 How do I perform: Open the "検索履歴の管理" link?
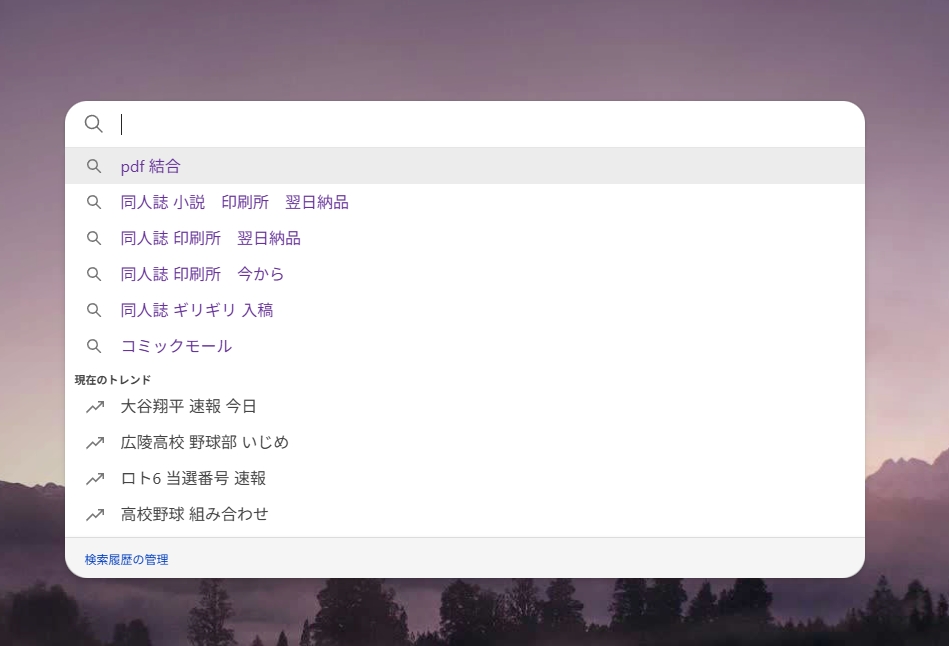(126, 560)
